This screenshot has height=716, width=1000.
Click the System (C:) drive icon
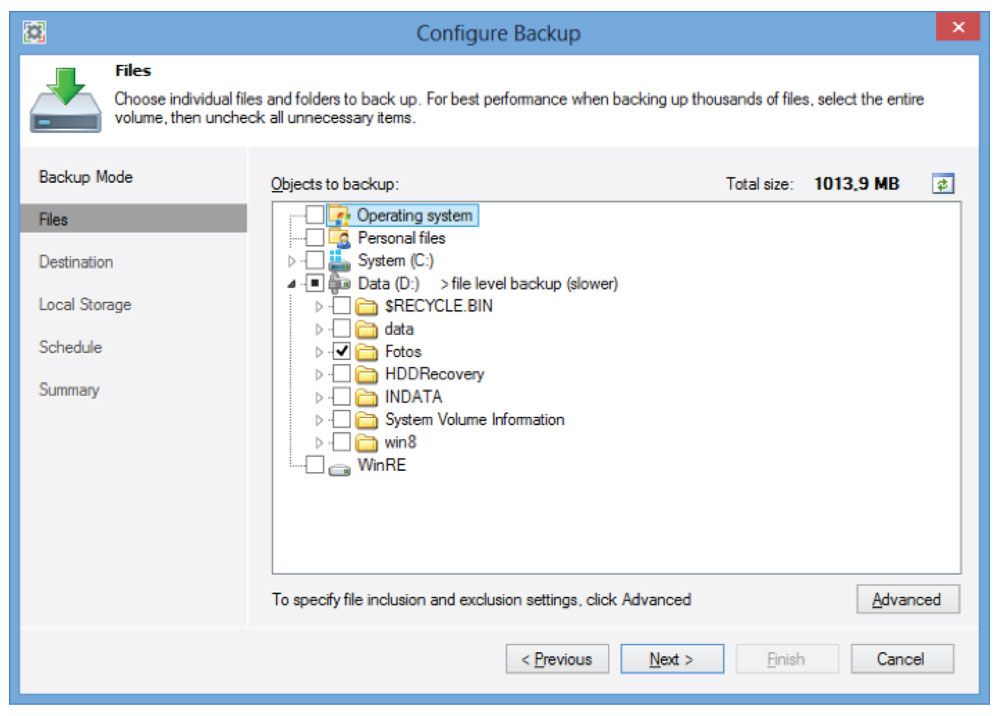coord(340,261)
